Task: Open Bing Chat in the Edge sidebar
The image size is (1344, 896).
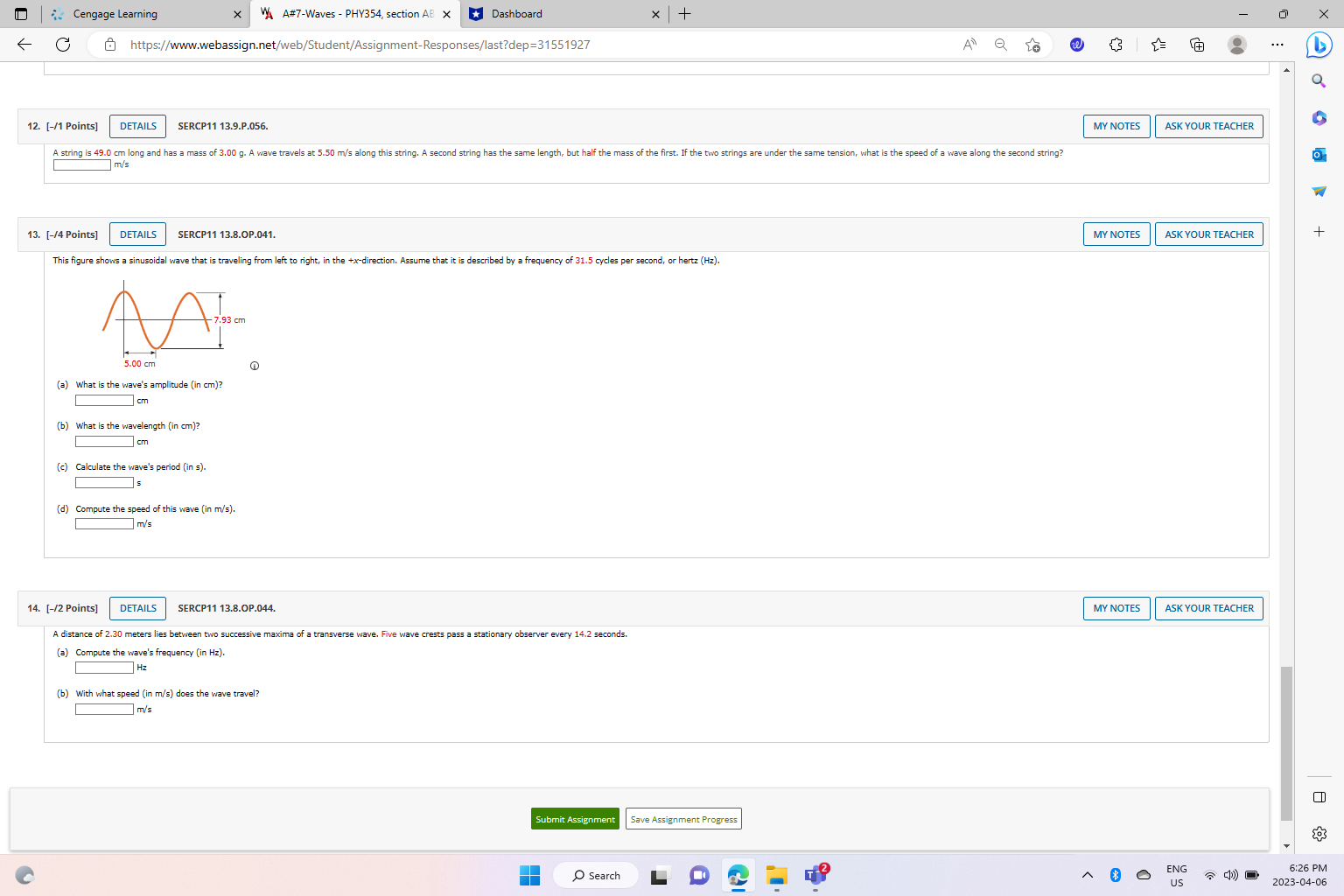Action: coord(1319,45)
